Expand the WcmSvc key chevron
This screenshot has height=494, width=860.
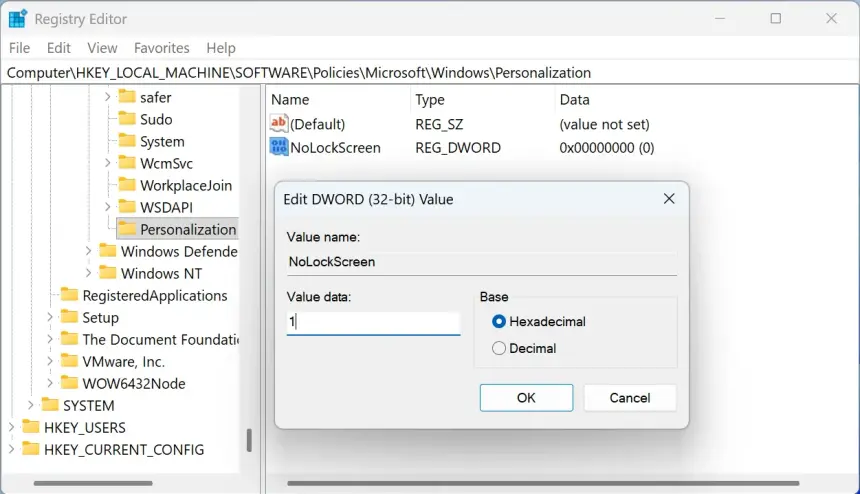(x=108, y=163)
